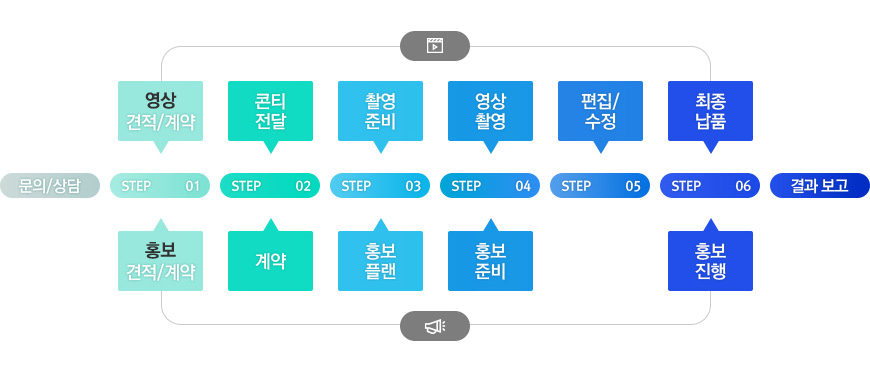Open the 영상 견적/계약 box
Image resolution: width=870 pixels, height=373 pixels.
[160, 111]
